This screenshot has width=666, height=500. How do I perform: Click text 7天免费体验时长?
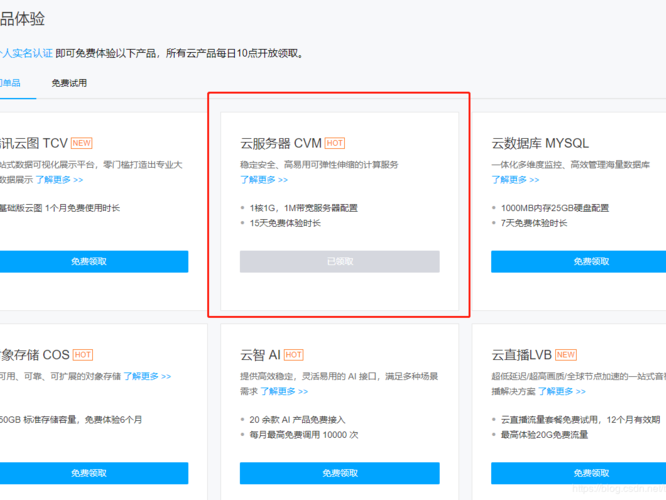click(x=534, y=223)
